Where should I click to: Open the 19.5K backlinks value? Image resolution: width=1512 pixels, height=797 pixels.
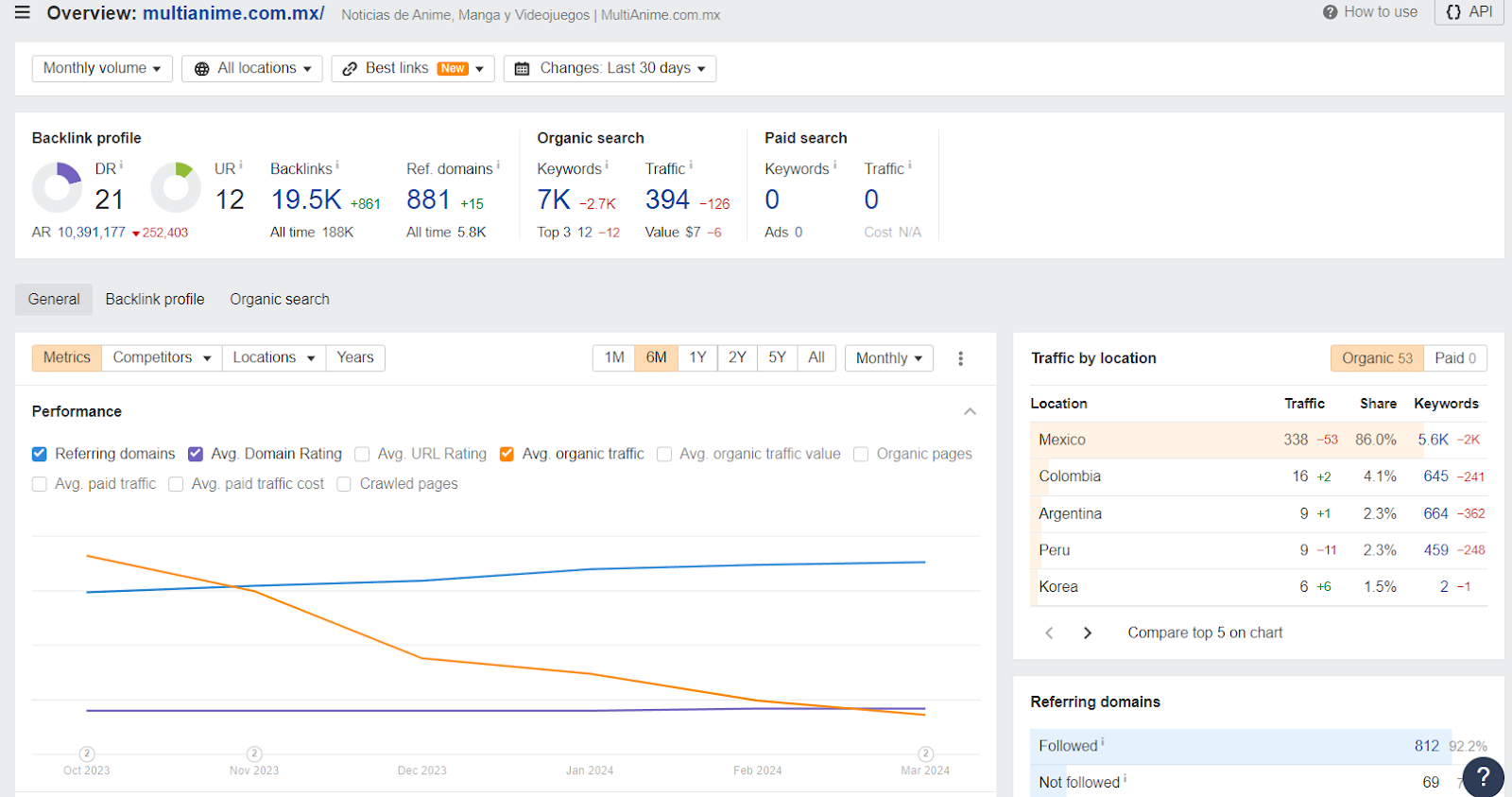(x=306, y=199)
